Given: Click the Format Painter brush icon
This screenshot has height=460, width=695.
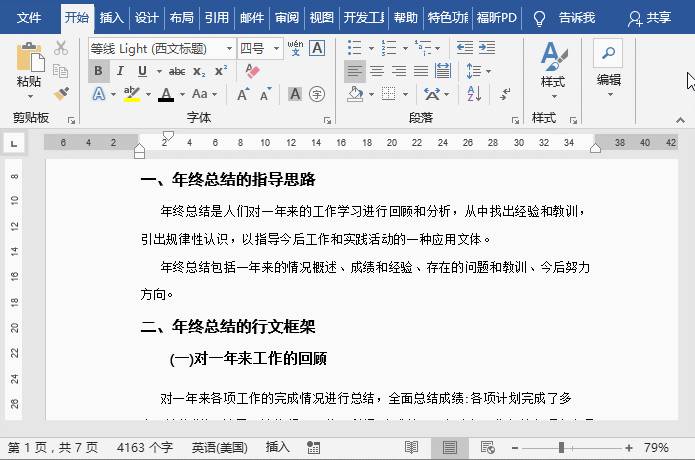Looking at the screenshot, I should click(61, 94).
